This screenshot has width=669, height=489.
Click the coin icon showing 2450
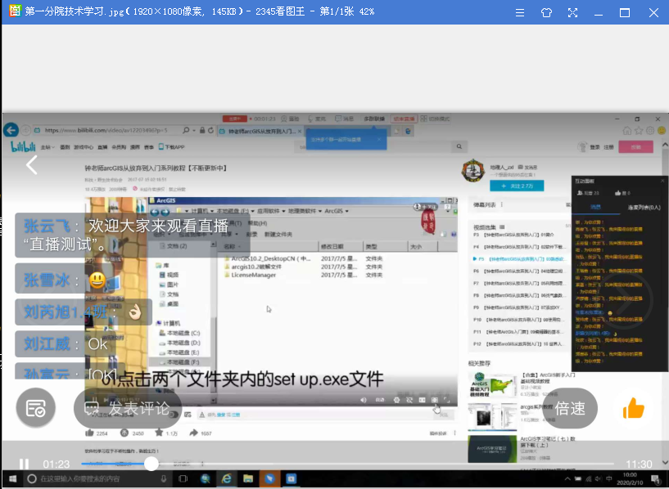click(124, 433)
